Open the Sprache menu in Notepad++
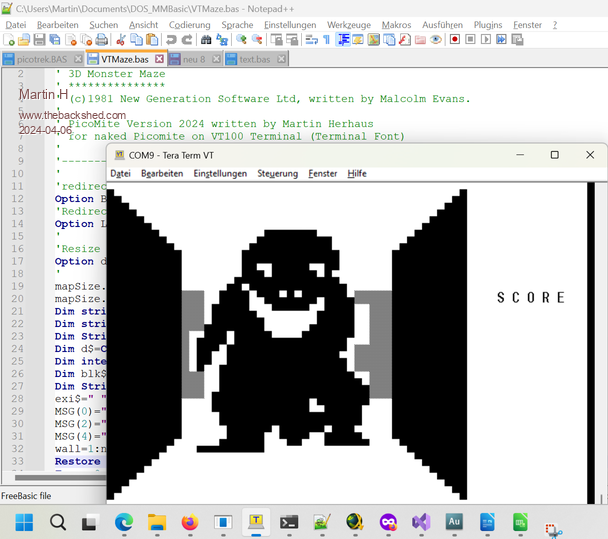The image size is (608, 539). [x=237, y=24]
